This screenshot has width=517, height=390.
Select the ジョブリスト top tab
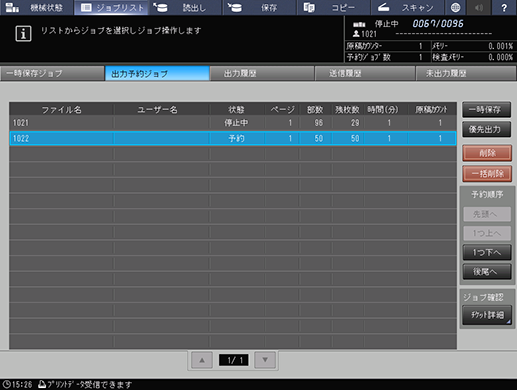[112, 7]
